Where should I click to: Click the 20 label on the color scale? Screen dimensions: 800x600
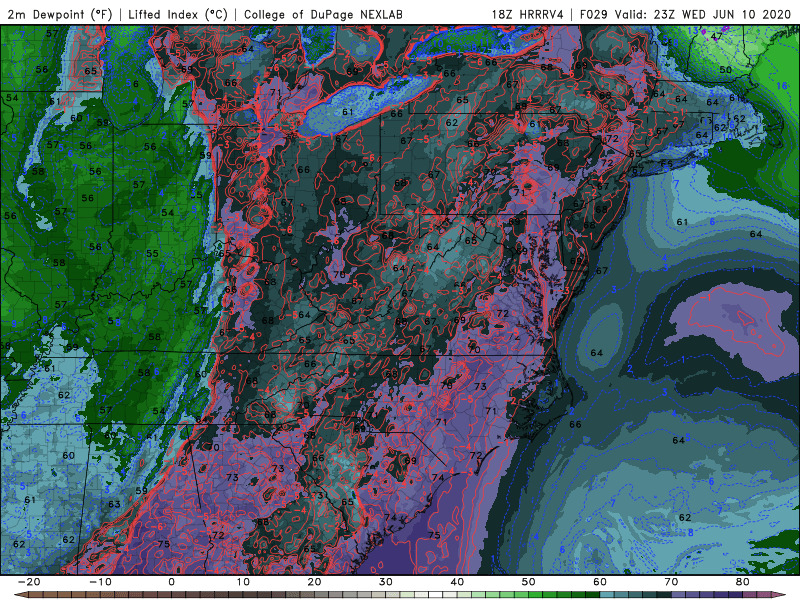pos(314,582)
